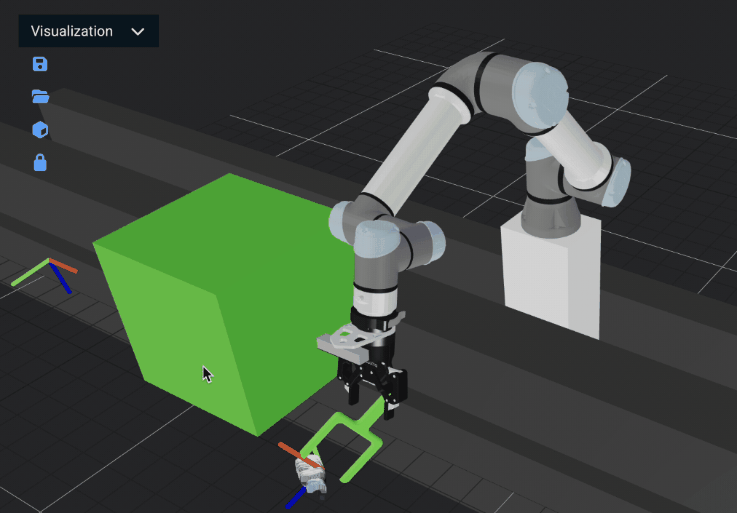Click the open folder icon
The width and height of the screenshot is (737, 513).
(40, 97)
